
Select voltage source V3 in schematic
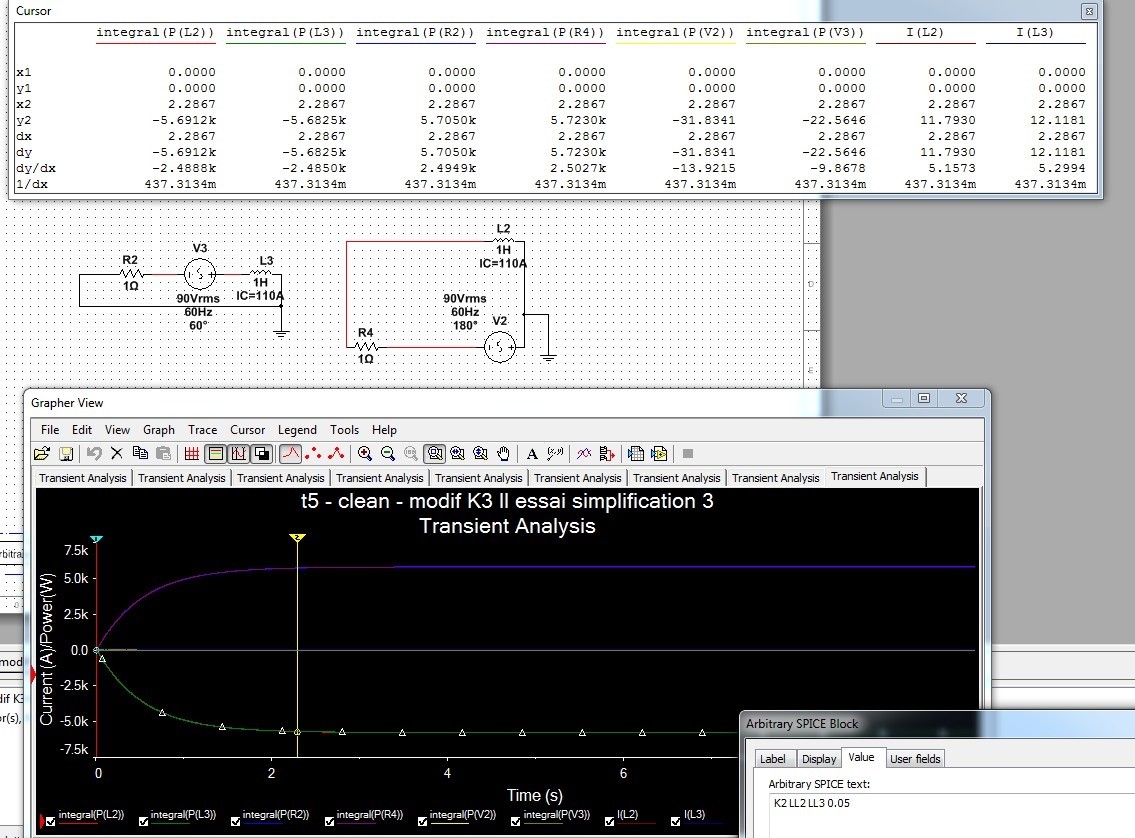click(x=200, y=274)
